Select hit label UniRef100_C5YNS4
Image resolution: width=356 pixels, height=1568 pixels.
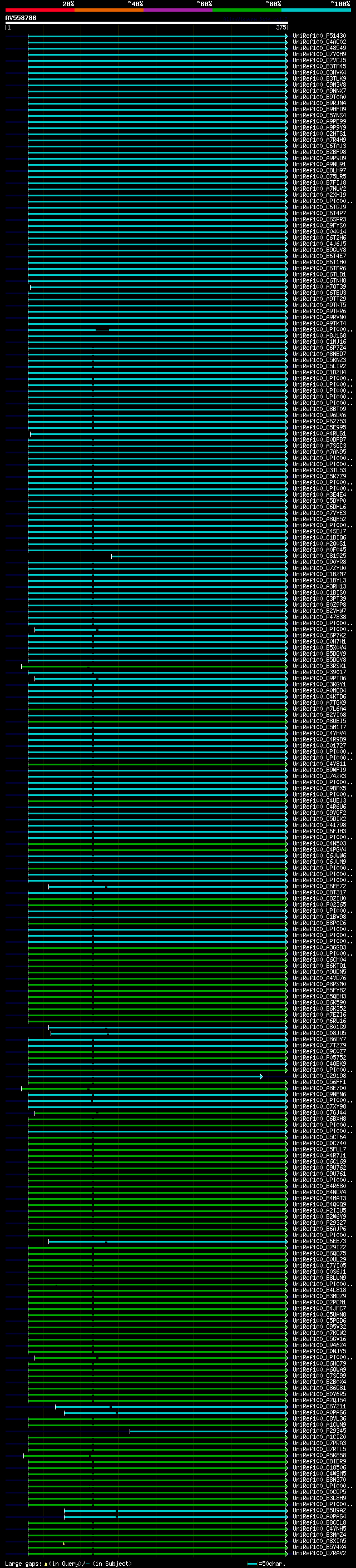pos(319,115)
